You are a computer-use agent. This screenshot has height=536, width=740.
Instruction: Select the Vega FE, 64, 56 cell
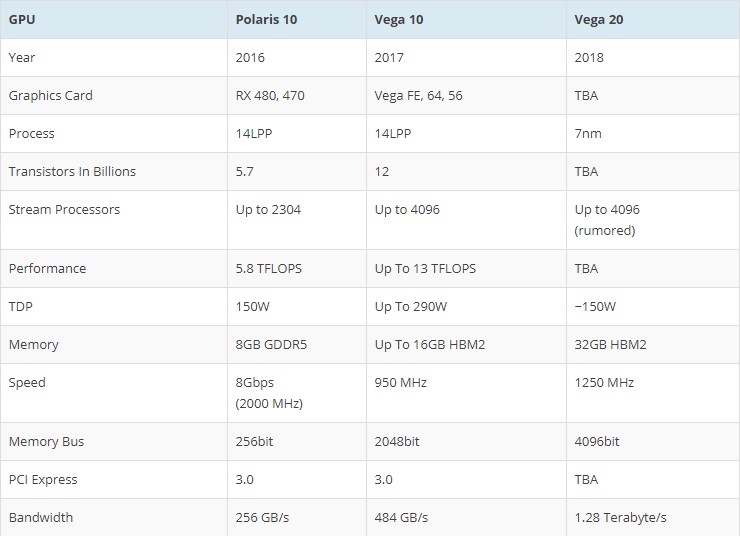418,96
